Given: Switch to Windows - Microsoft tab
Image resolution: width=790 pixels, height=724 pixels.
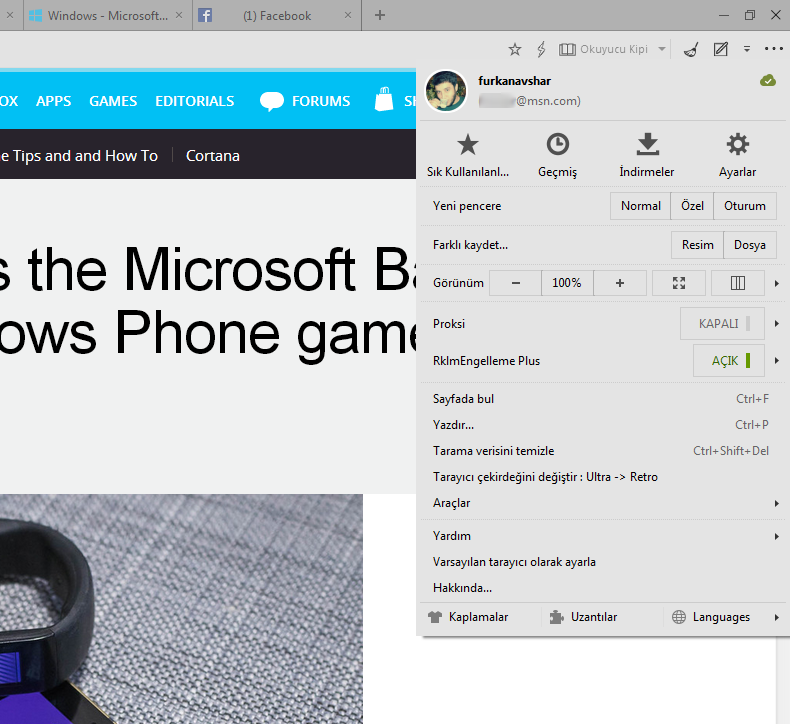Looking at the screenshot, I should click(x=107, y=16).
